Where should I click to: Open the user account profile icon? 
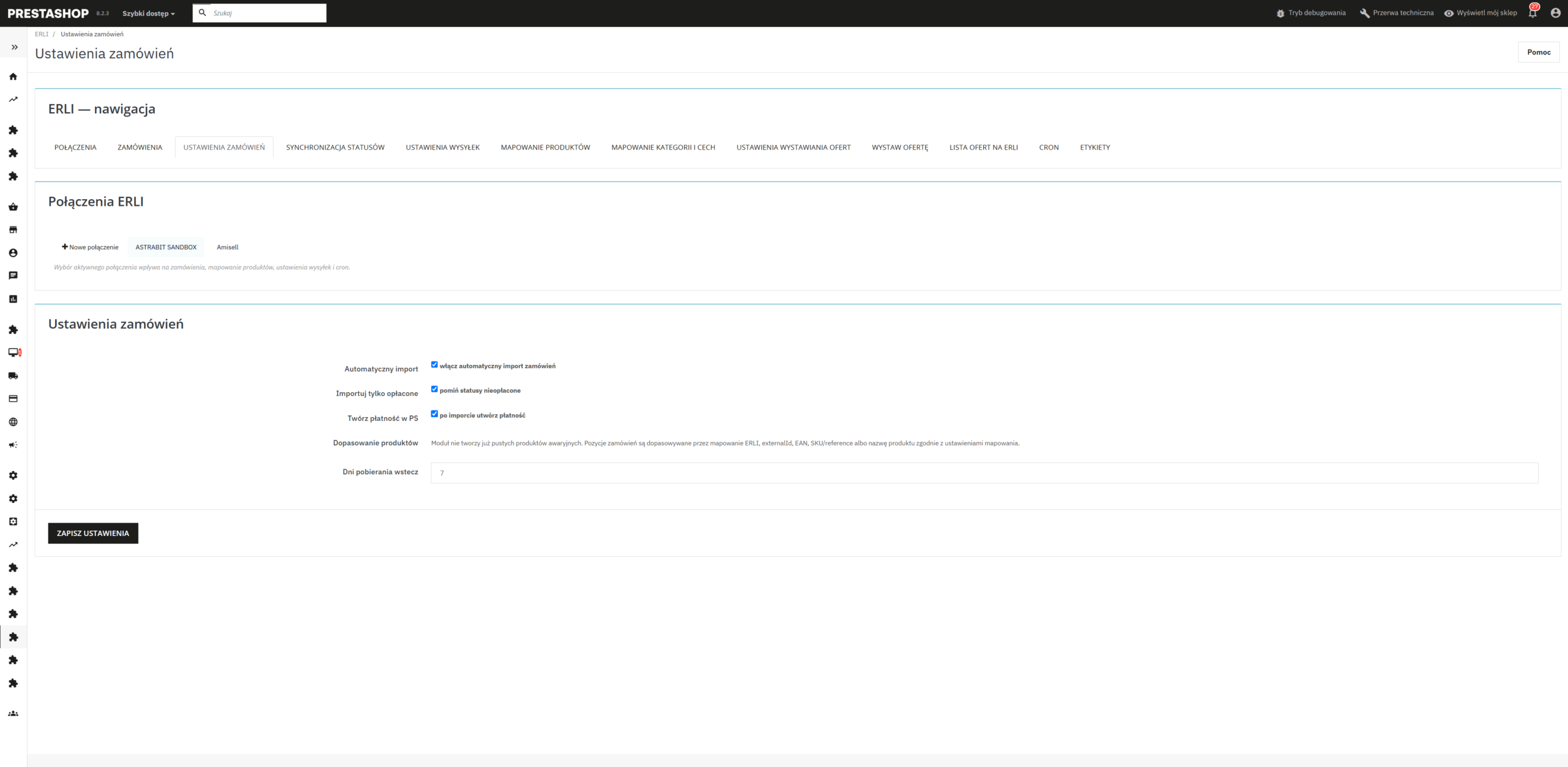click(1555, 13)
